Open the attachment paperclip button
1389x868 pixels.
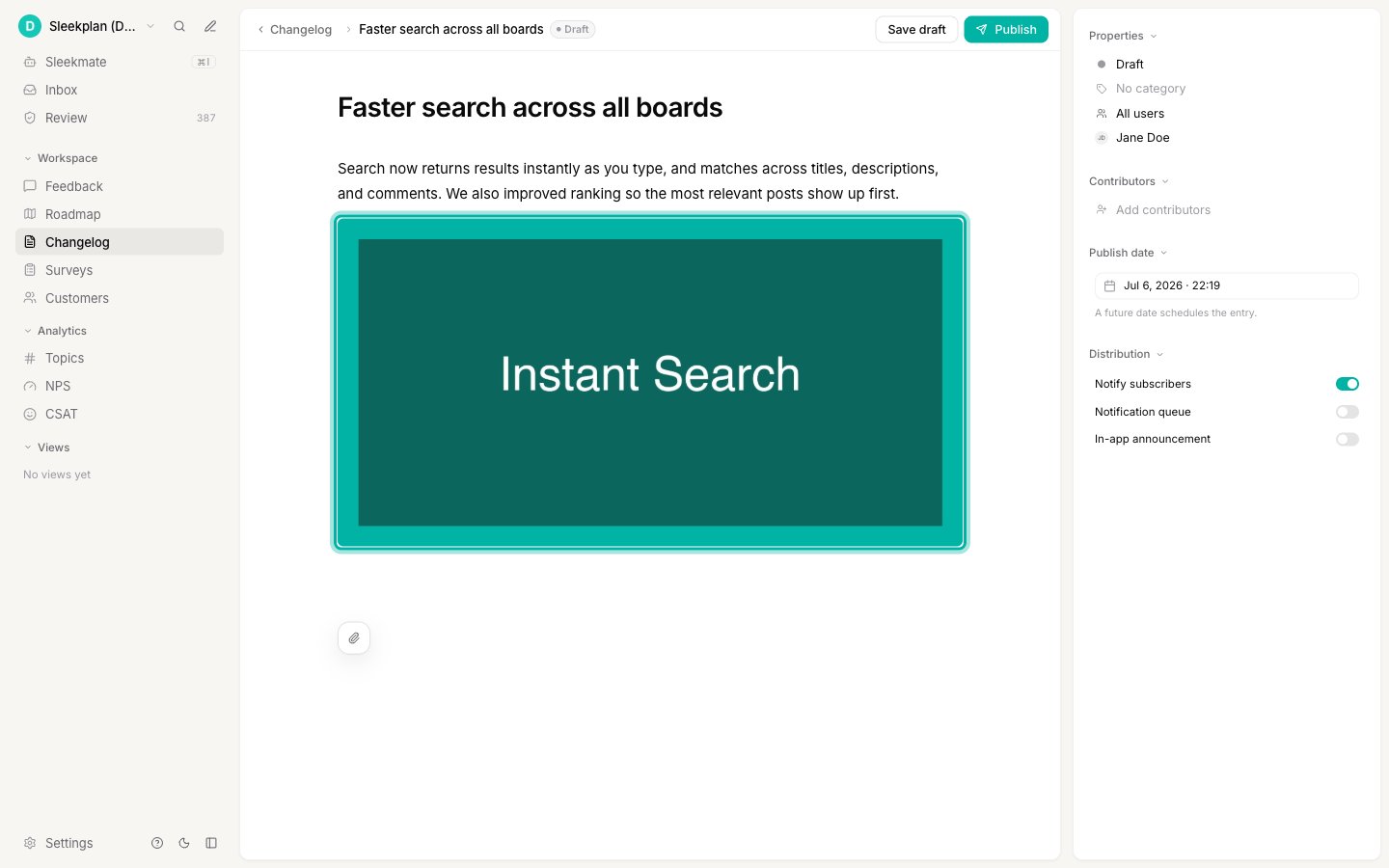(354, 637)
